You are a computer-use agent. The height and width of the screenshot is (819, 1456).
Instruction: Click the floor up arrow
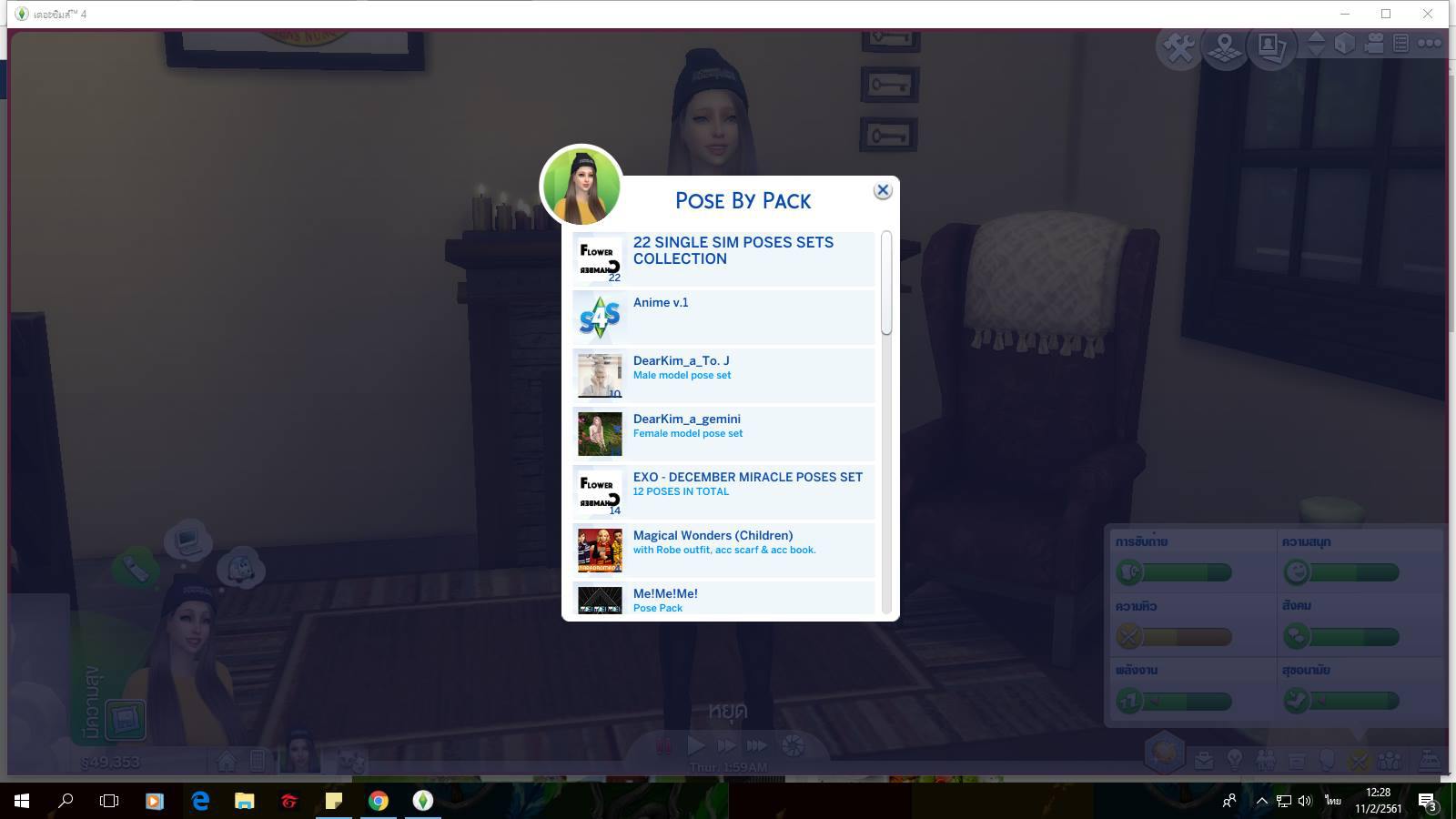coord(1316,36)
